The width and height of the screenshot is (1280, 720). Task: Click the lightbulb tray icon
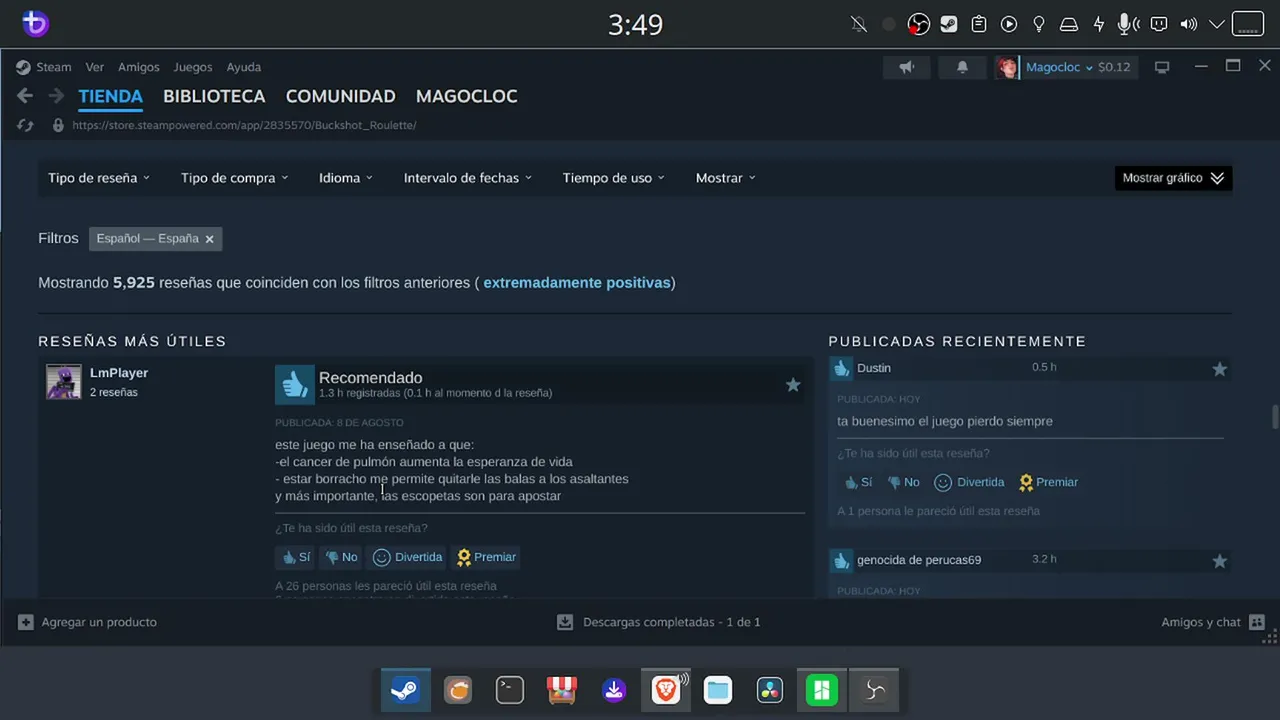click(x=1039, y=24)
